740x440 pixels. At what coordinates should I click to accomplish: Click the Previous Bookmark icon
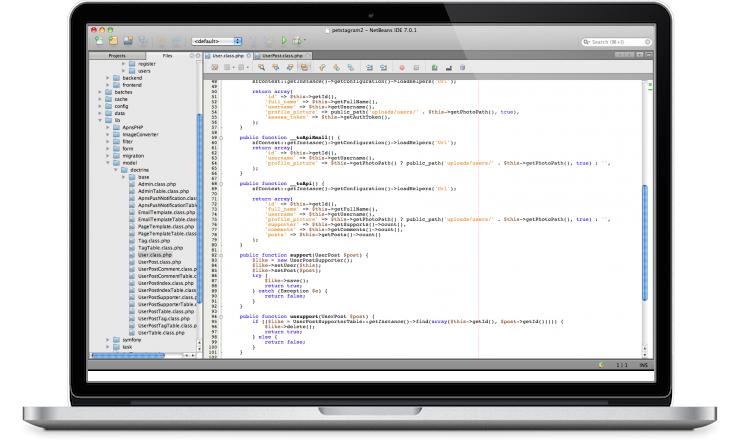[x=322, y=68]
